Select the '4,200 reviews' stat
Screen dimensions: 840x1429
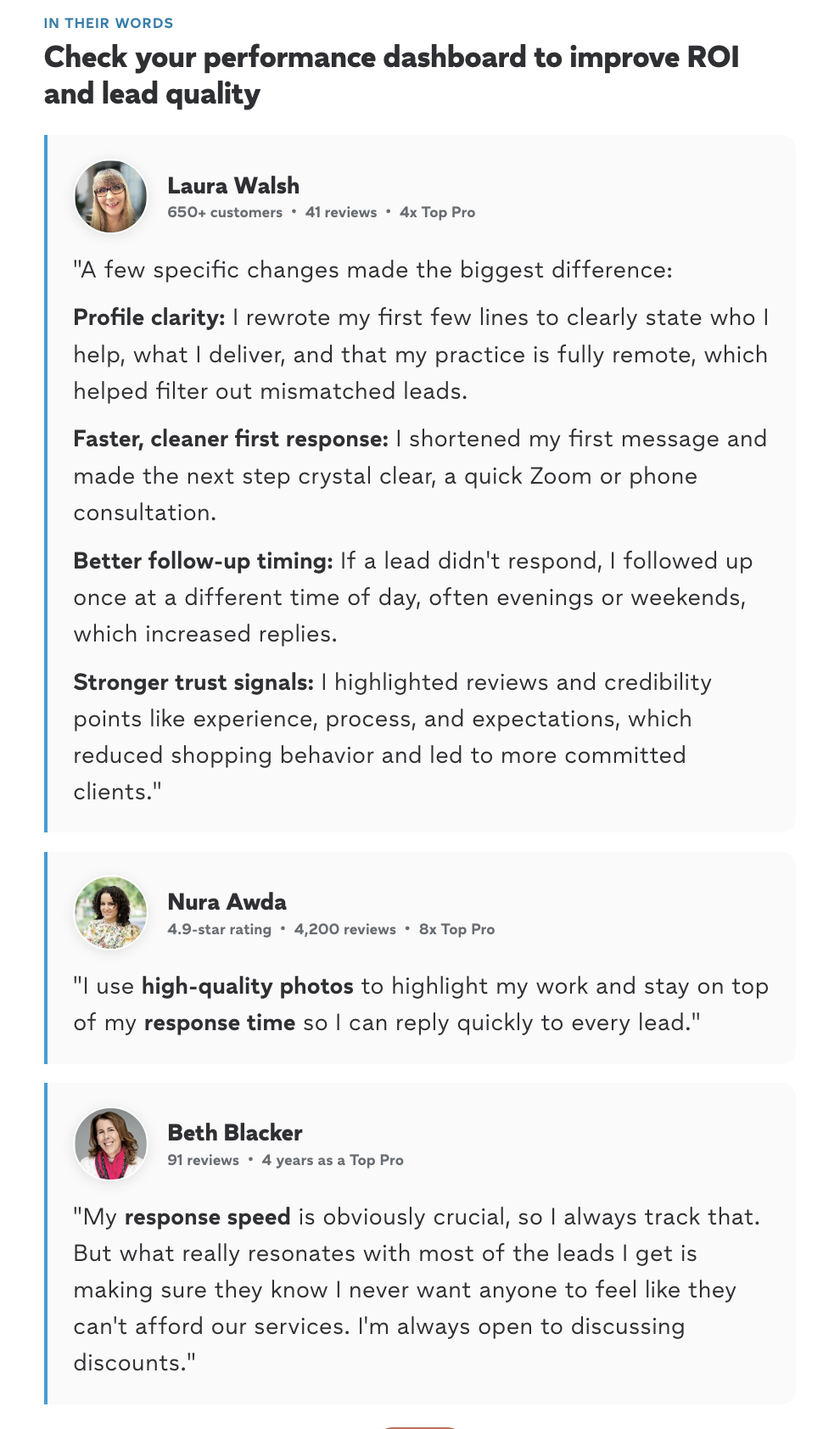pyautogui.click(x=345, y=929)
